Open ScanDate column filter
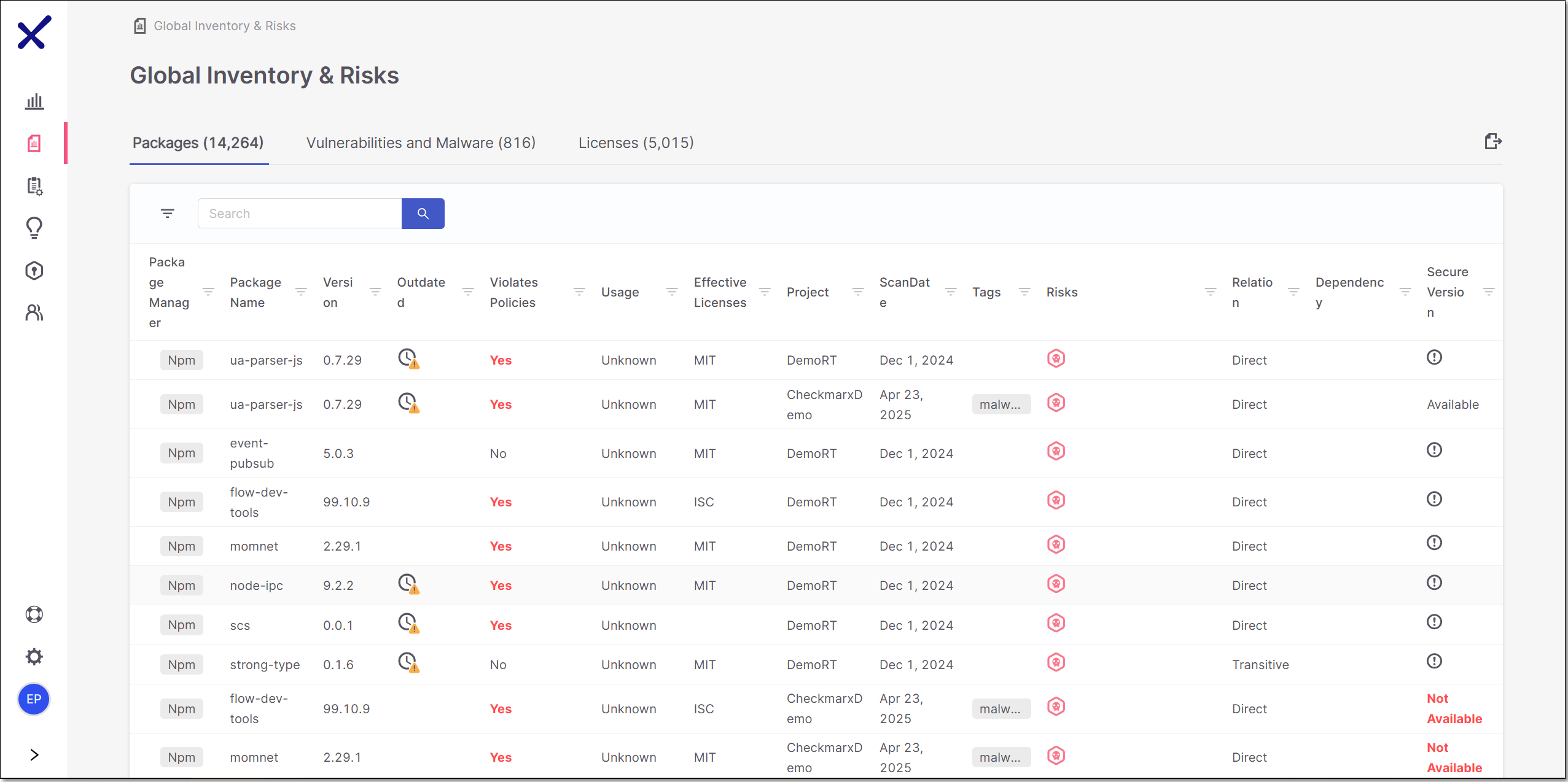 (951, 292)
